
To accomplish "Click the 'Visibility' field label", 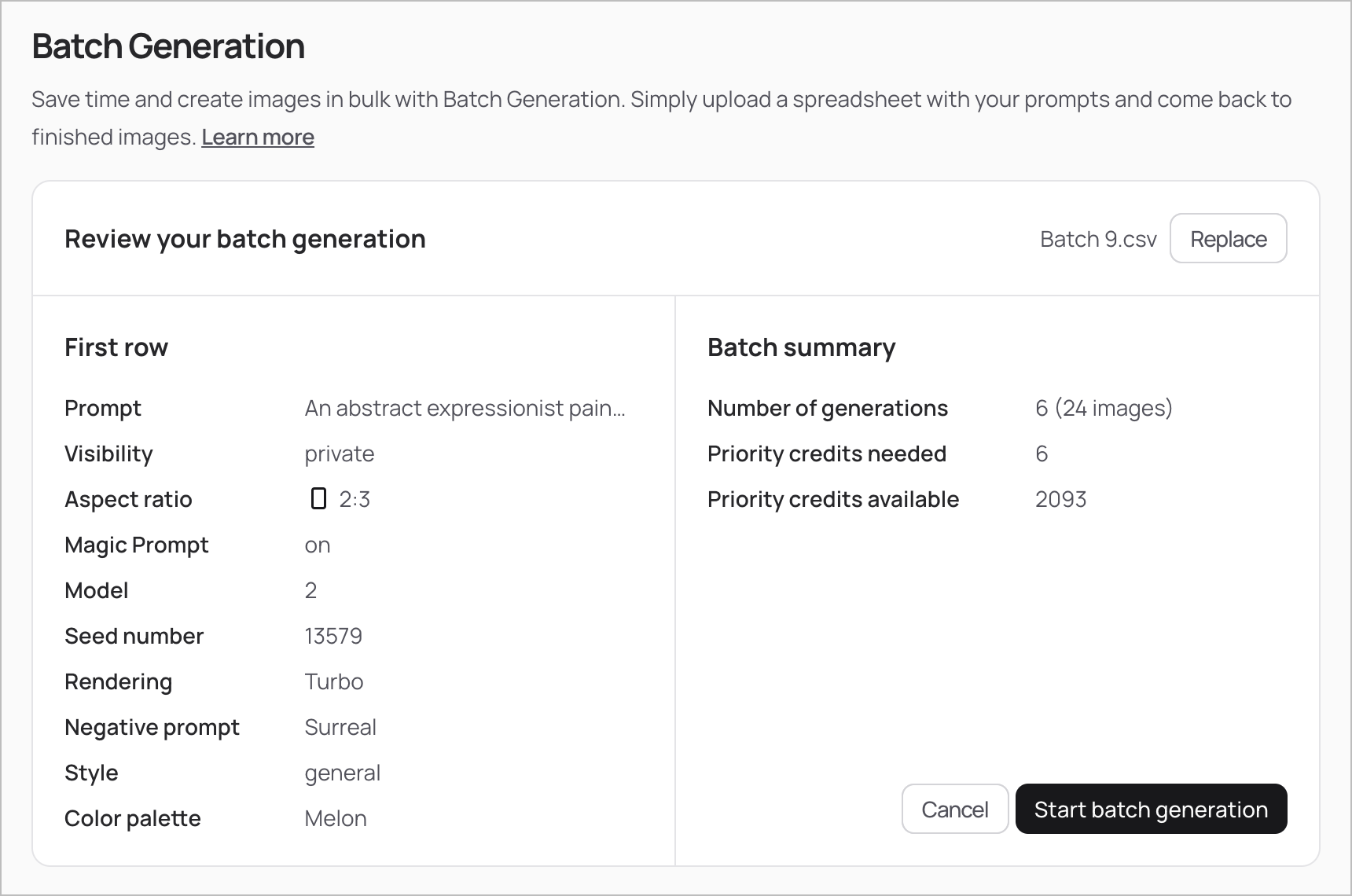I will tap(108, 454).
